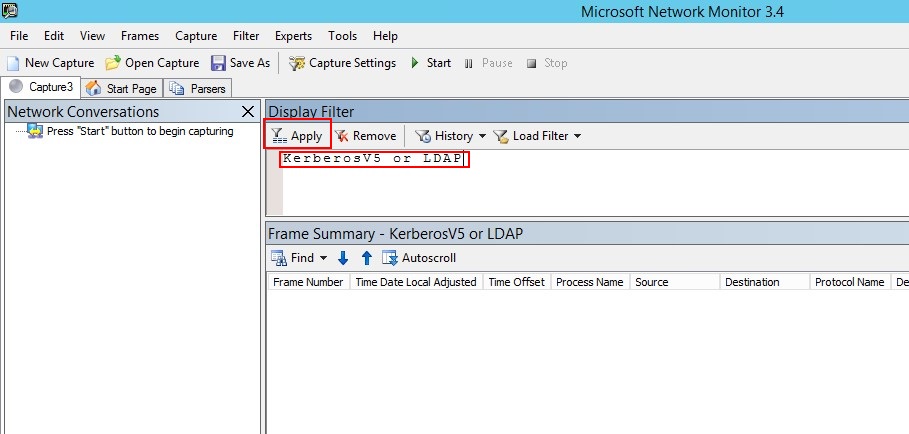
Task: Expand the Find dropdown arrow
Action: pyautogui.click(x=323, y=258)
